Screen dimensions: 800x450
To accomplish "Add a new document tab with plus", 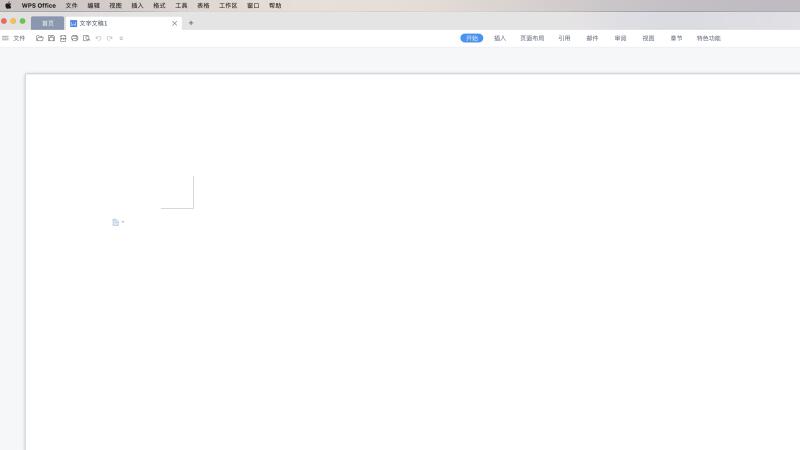I will coord(191,22).
